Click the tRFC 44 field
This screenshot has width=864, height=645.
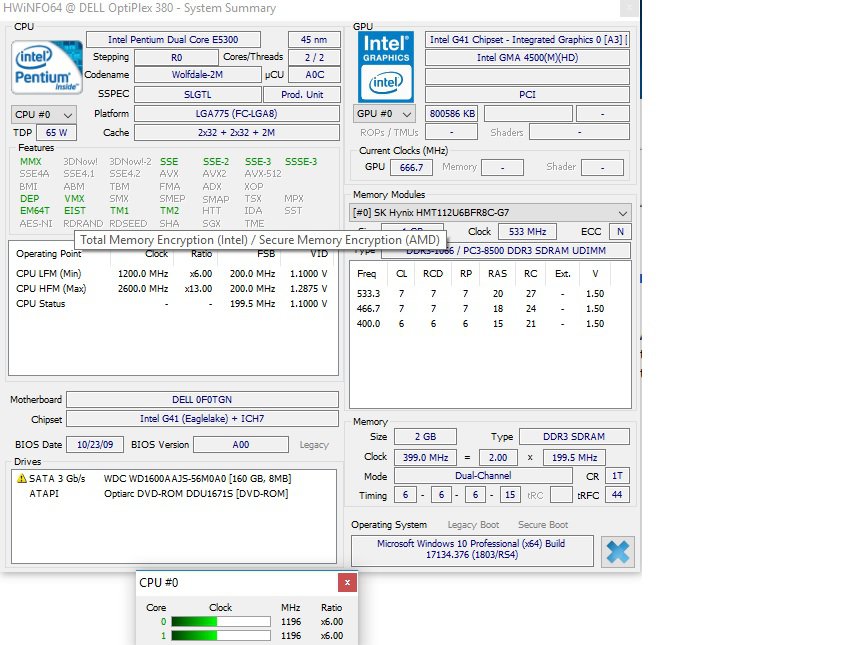click(617, 495)
